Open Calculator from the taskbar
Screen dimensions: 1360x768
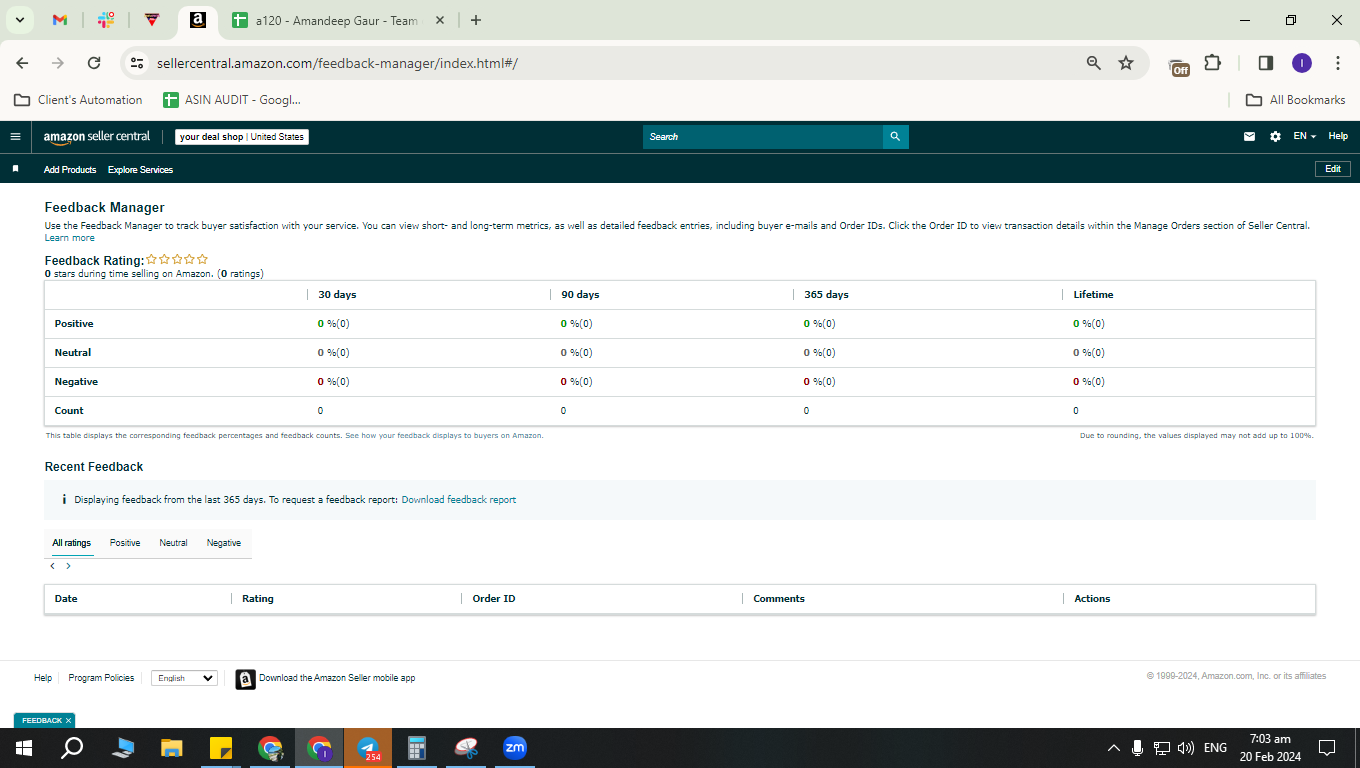417,748
